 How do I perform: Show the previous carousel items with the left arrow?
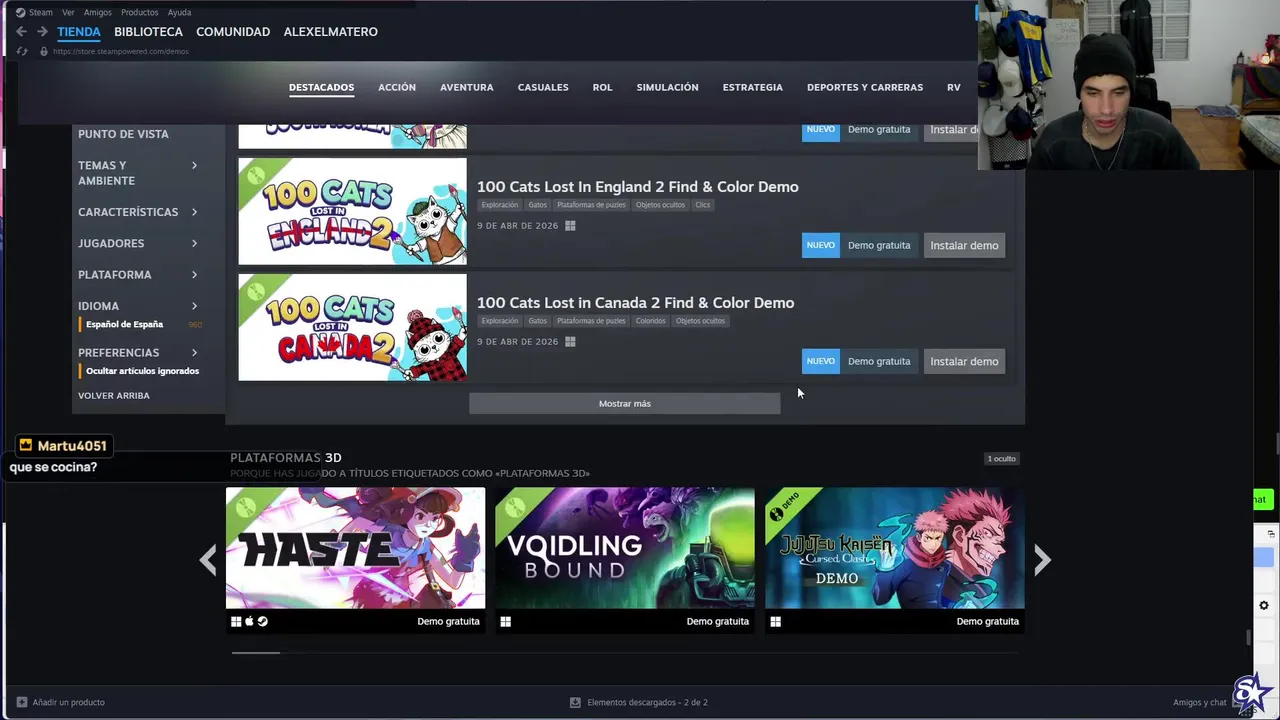point(208,560)
